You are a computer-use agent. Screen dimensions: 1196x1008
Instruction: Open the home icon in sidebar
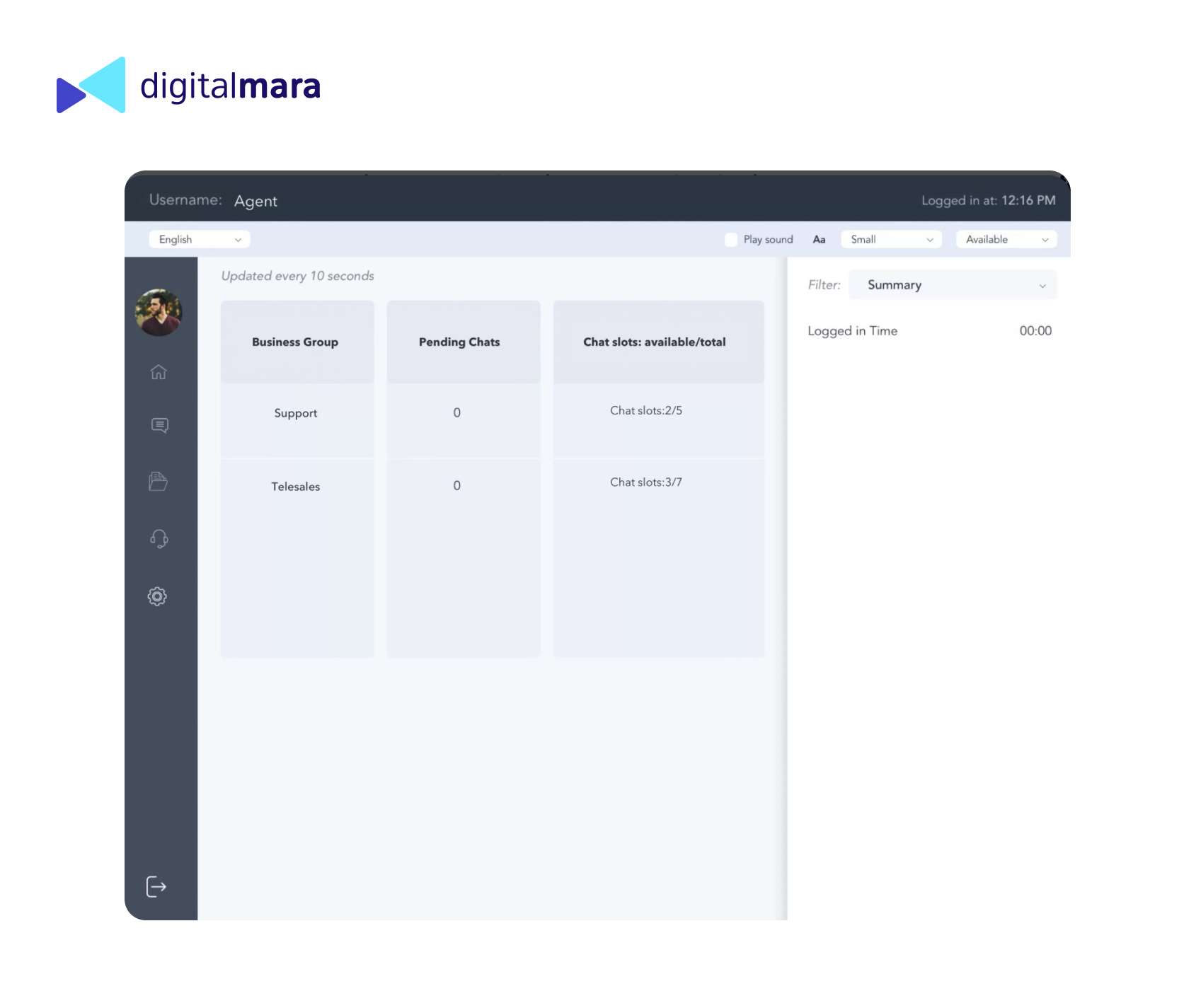coord(159,372)
